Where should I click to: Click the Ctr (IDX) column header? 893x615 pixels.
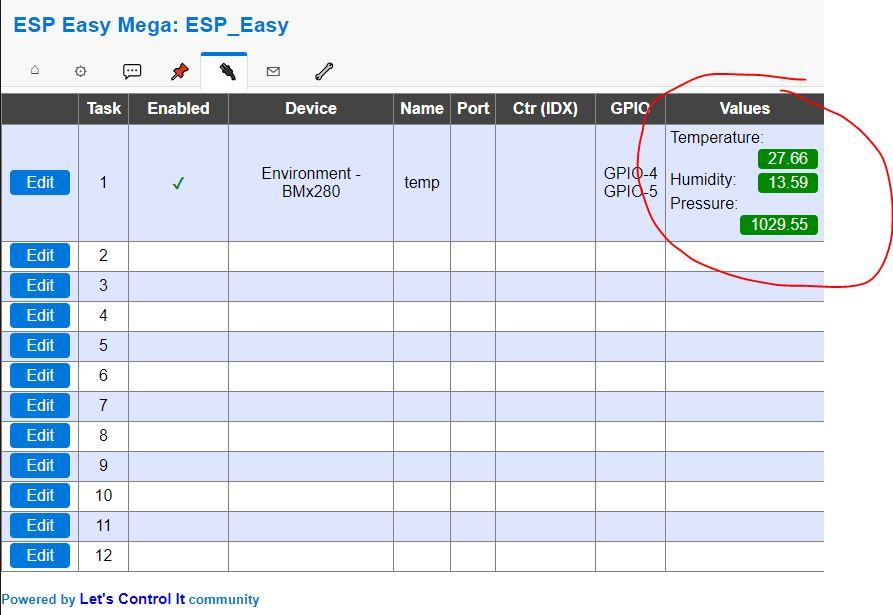pyautogui.click(x=545, y=108)
